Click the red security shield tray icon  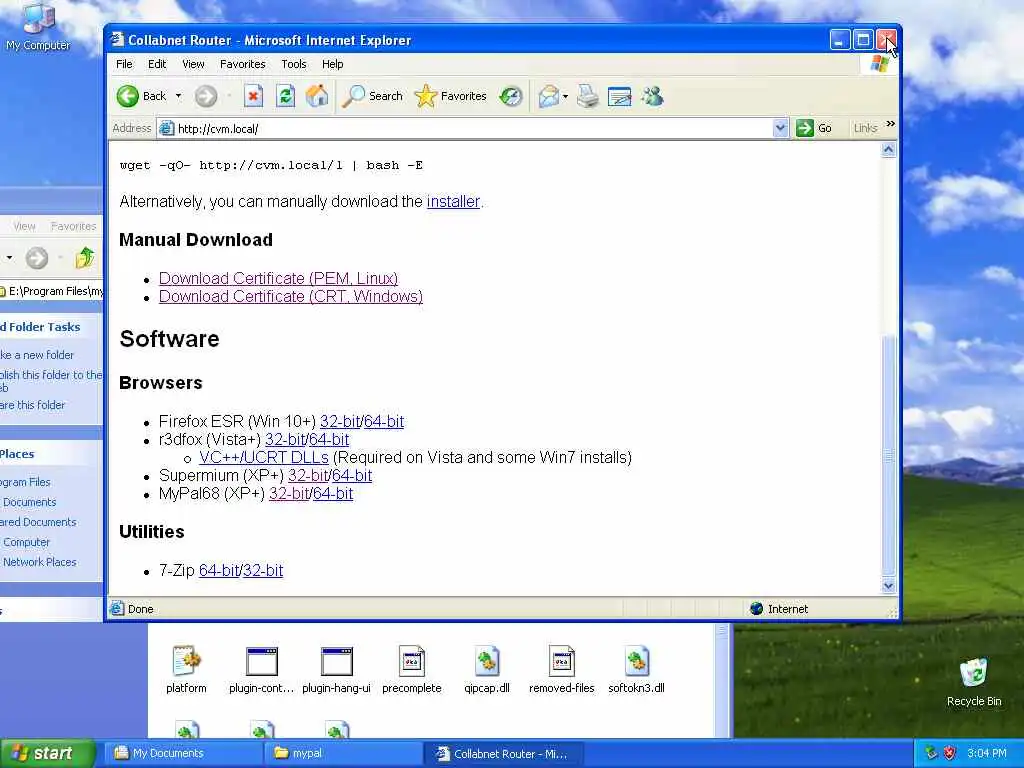pyautogui.click(x=950, y=754)
